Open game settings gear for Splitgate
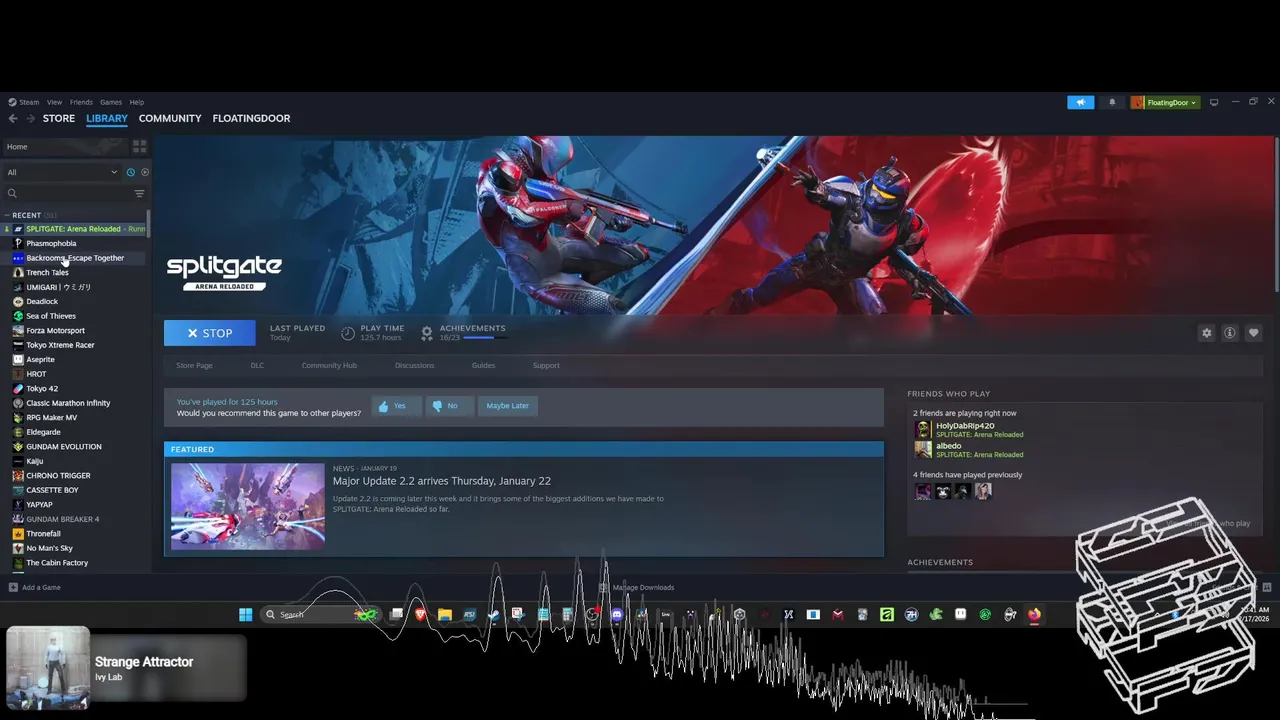The width and height of the screenshot is (1280, 720). tap(1206, 333)
